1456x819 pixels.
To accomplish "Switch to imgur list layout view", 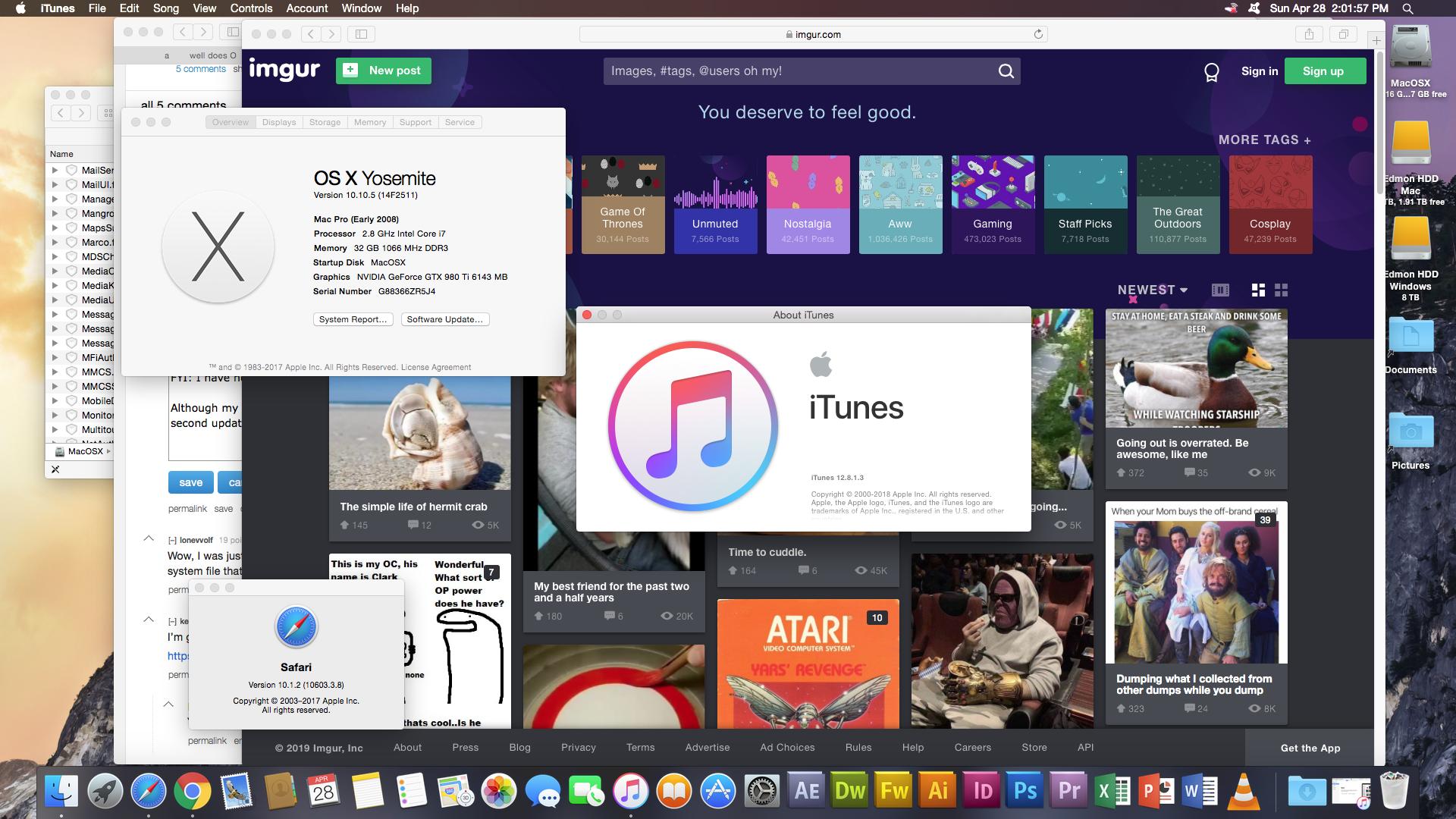I will click(x=1220, y=290).
